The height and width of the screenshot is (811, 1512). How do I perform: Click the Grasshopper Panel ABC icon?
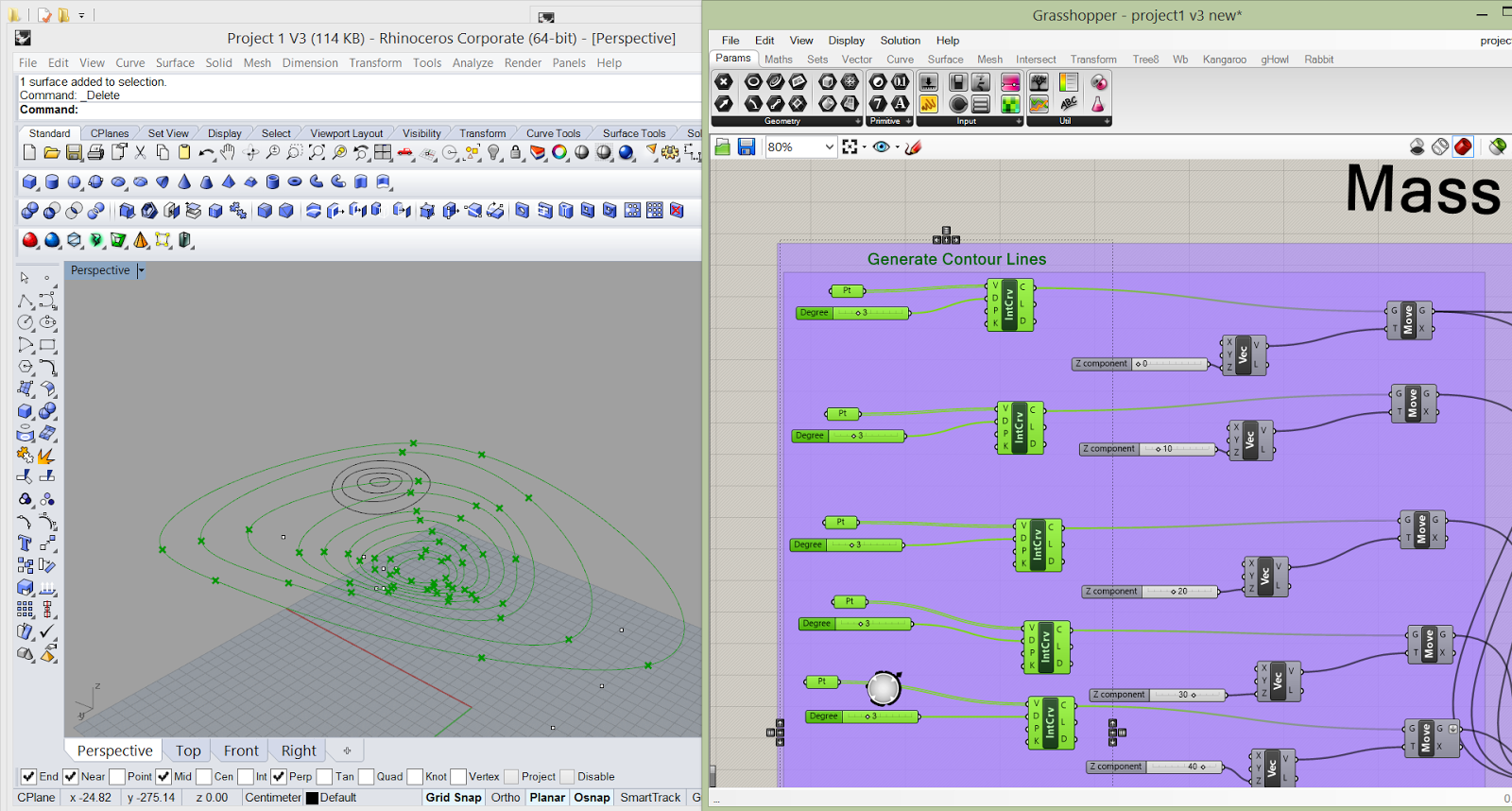pos(1069,104)
